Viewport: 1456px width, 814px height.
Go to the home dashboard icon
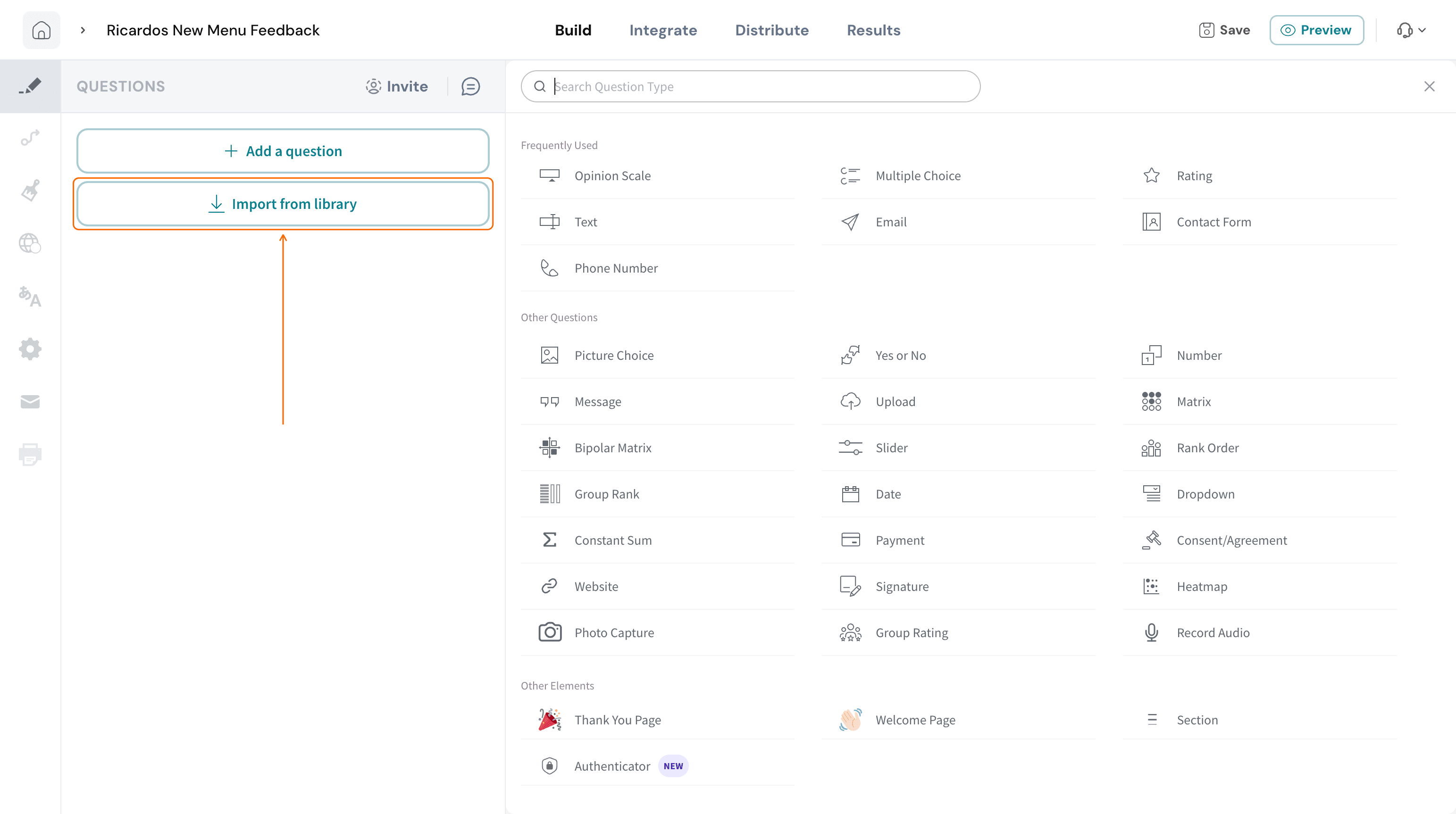tap(41, 30)
